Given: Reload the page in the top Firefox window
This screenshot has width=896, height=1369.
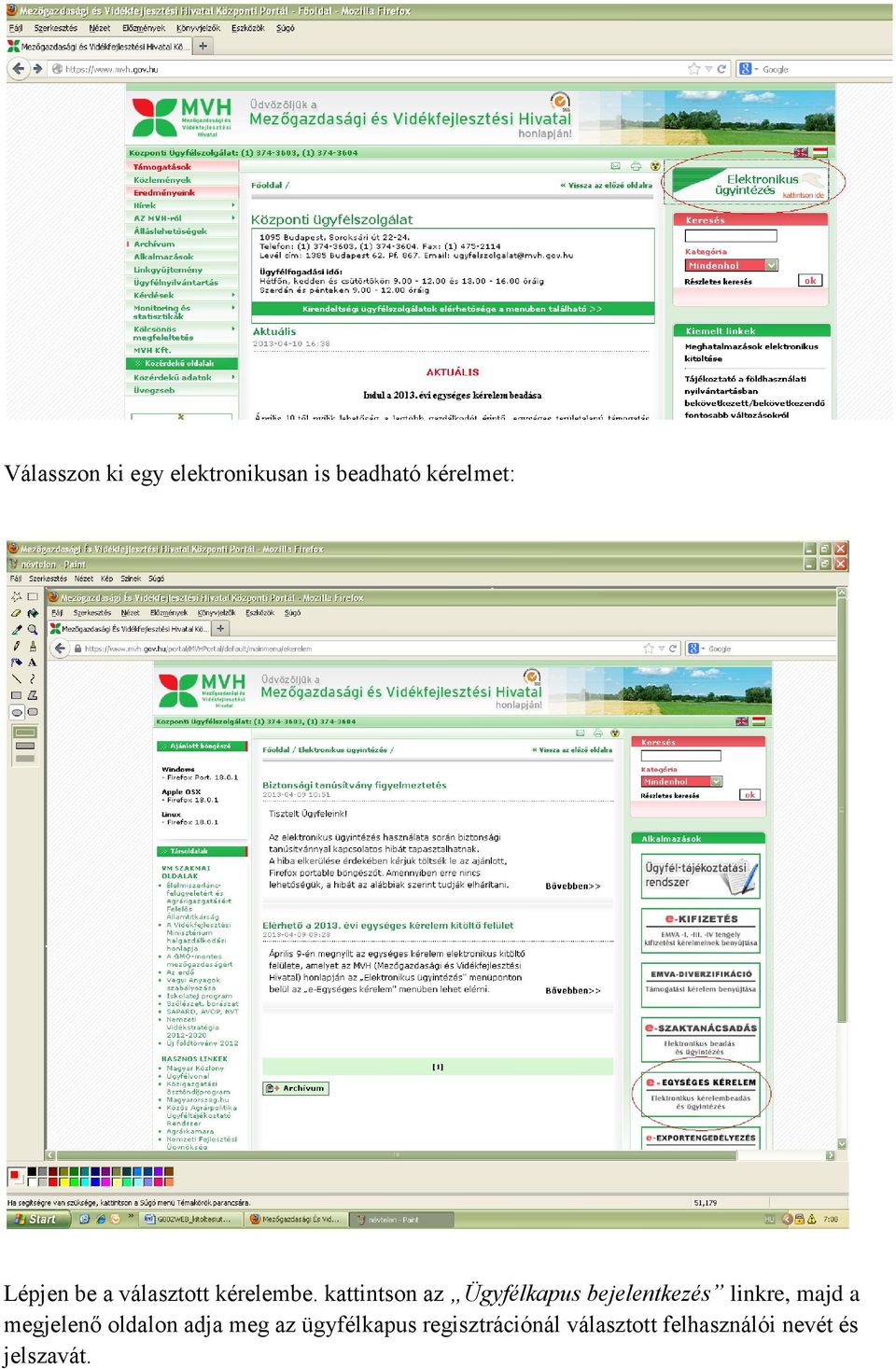Looking at the screenshot, I should click(721, 69).
